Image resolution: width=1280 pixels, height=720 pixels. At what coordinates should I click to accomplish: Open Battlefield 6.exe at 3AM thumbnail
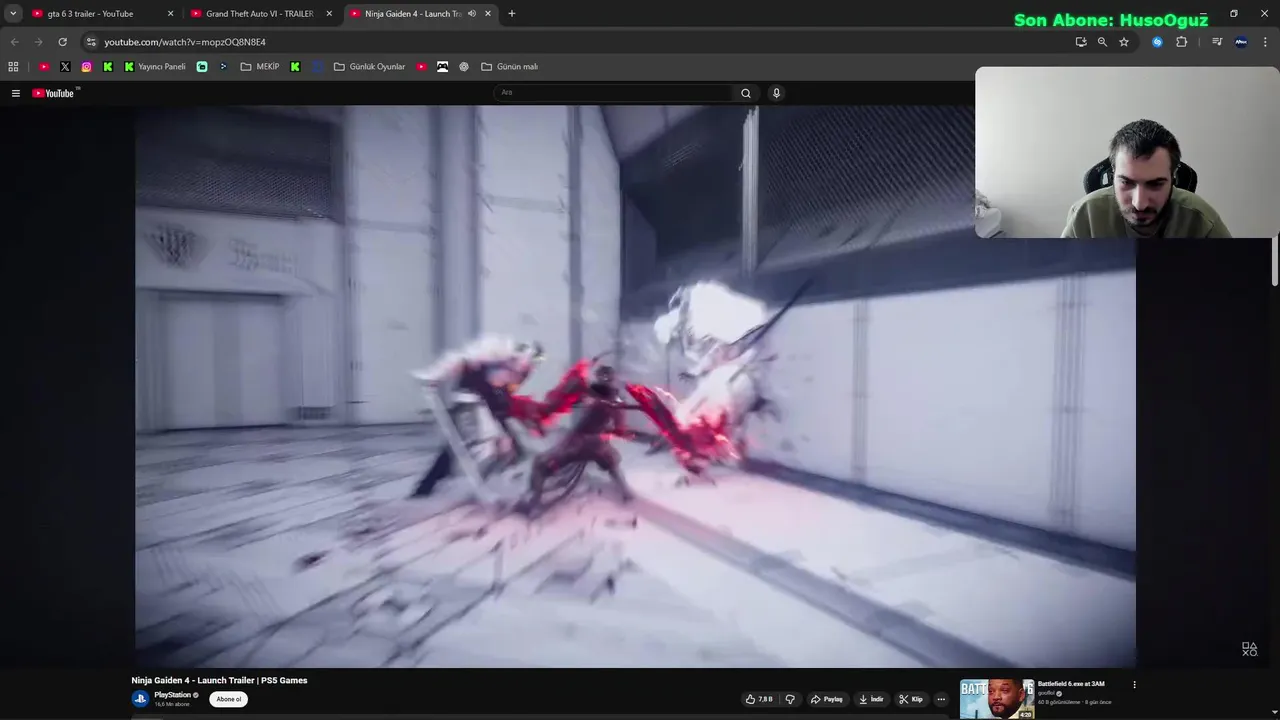(x=997, y=699)
